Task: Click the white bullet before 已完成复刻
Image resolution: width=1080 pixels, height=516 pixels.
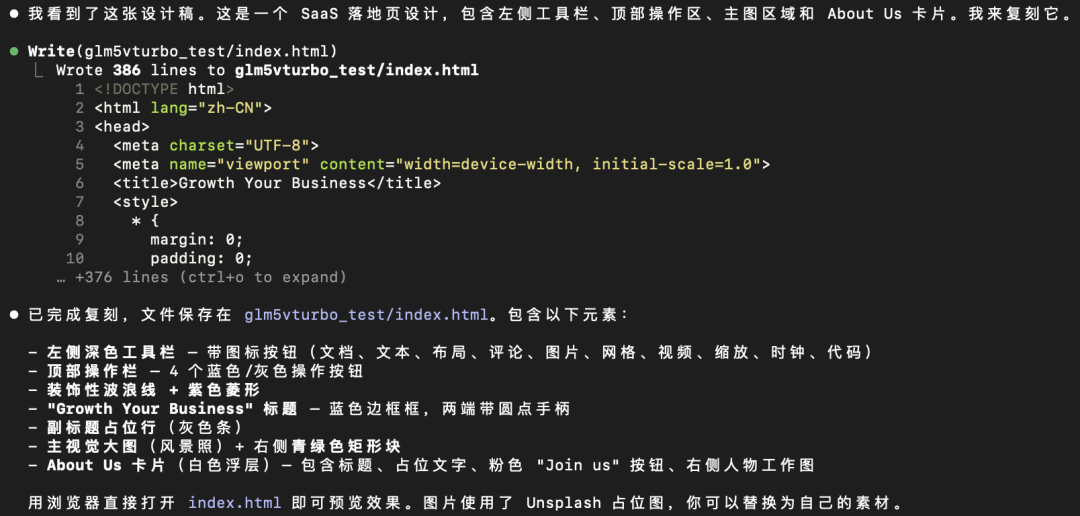Action: tap(14, 315)
